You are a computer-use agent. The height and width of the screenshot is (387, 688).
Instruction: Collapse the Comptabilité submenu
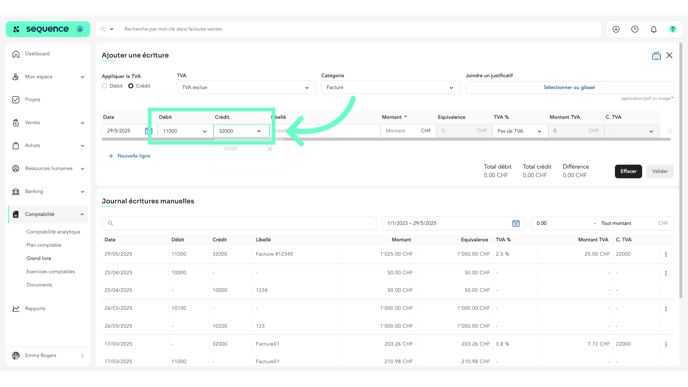82,215
